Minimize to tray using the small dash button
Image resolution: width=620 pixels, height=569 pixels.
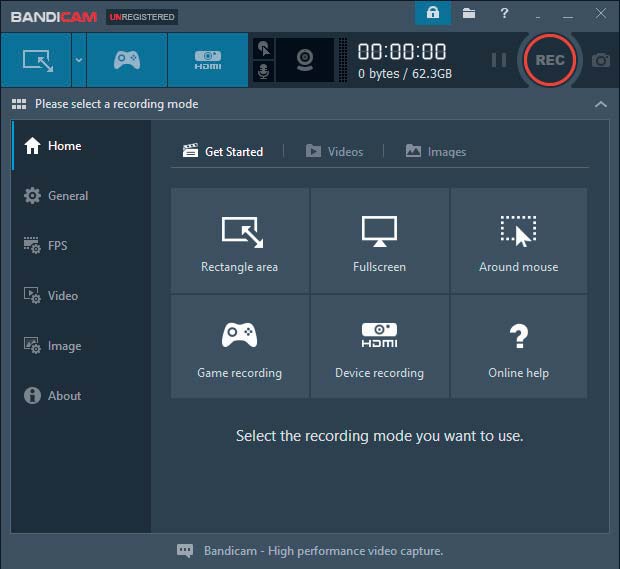538,17
